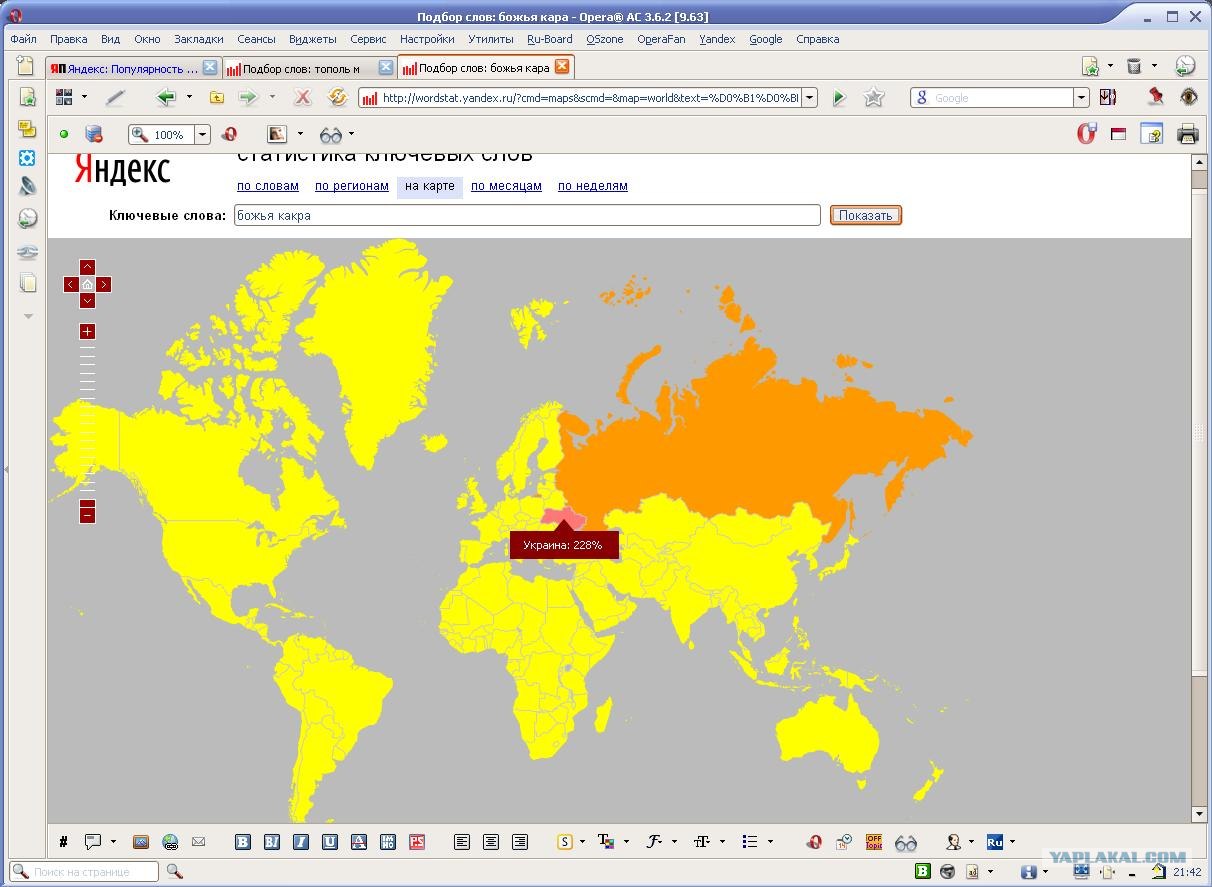Click the Показать button
This screenshot has width=1212, height=887.
point(866,215)
